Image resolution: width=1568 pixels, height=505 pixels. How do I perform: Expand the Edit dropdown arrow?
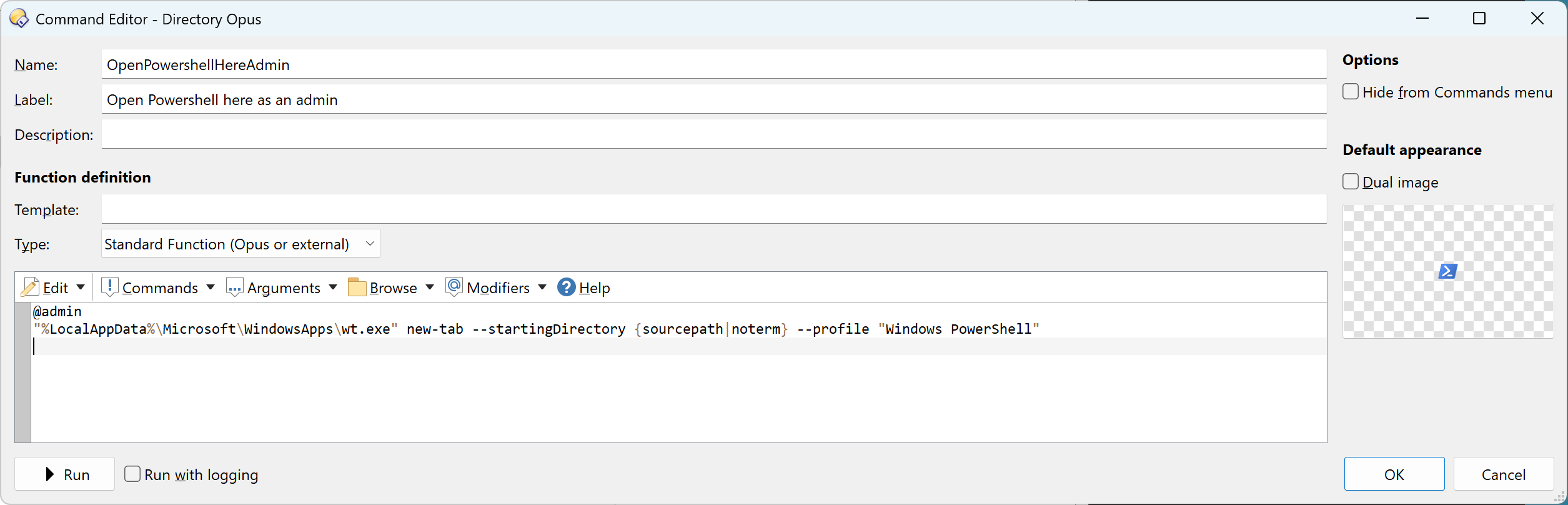coord(81,287)
